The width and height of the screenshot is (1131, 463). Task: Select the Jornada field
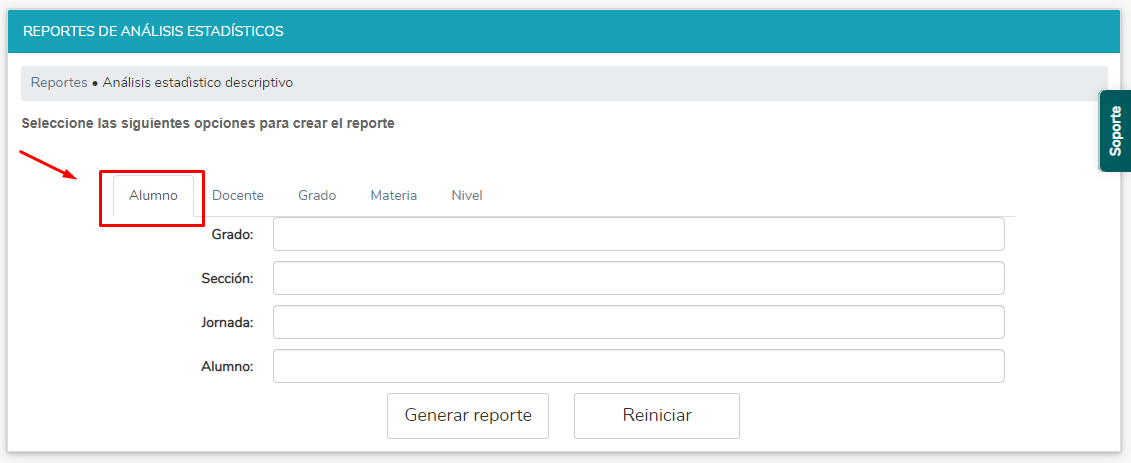638,322
